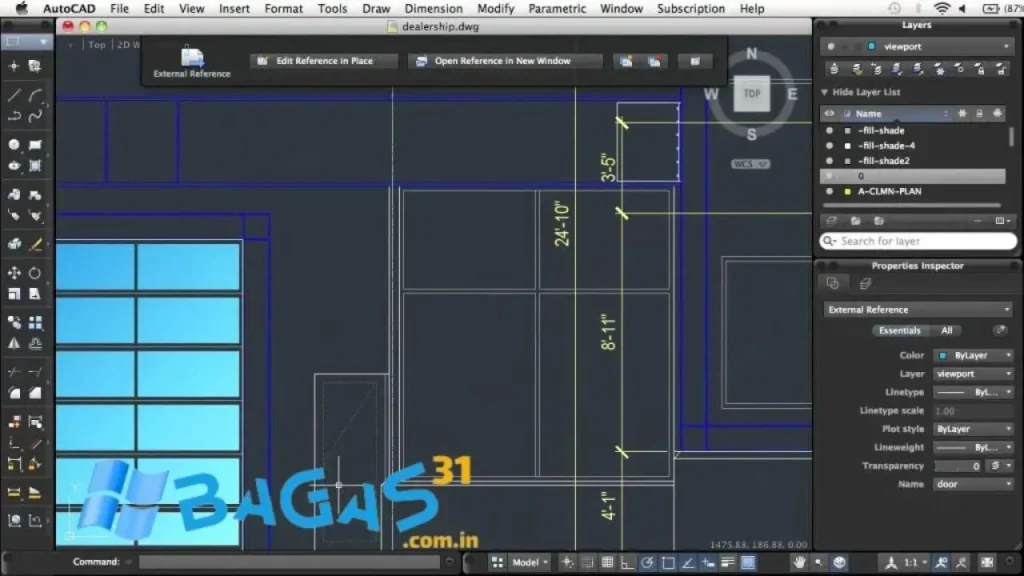Select the Line tool in tool palette
Viewport: 1024px width, 576px height.
coord(14,96)
